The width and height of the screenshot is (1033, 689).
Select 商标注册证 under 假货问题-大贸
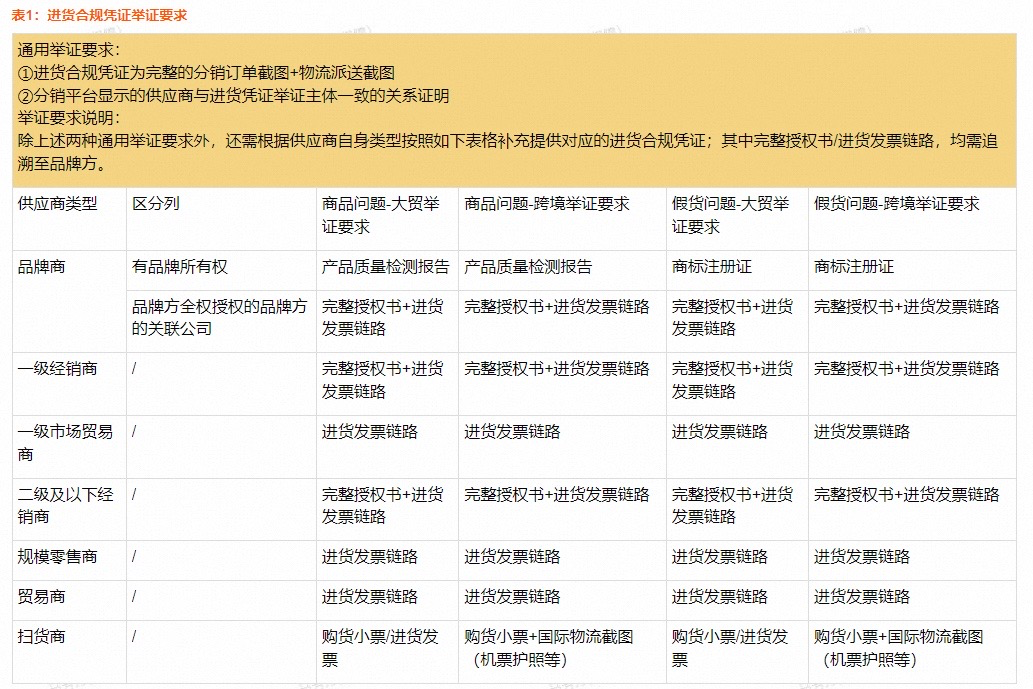[712, 267]
